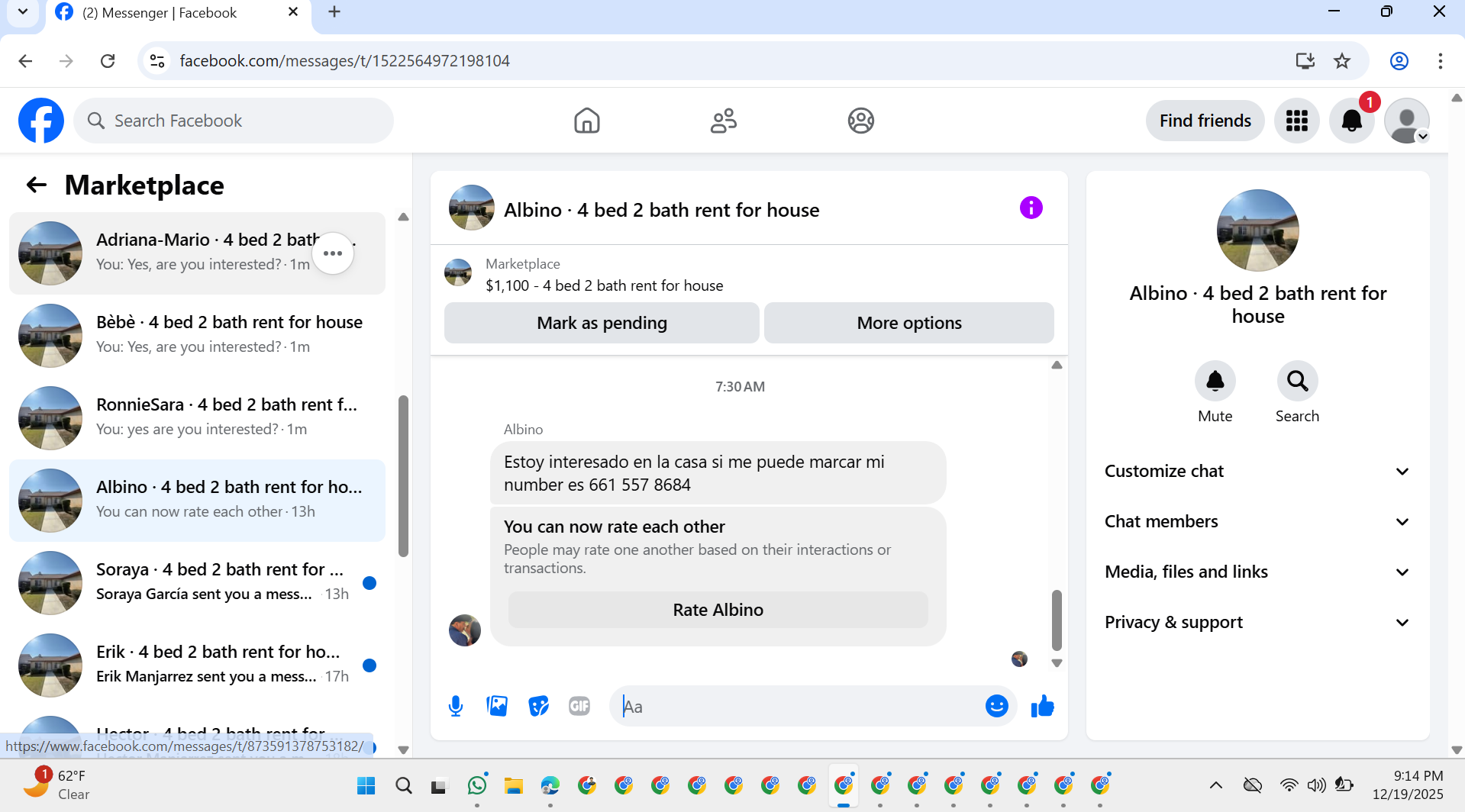Choose a GIF with the GIF icon
The height and width of the screenshot is (812, 1465).
(579, 706)
